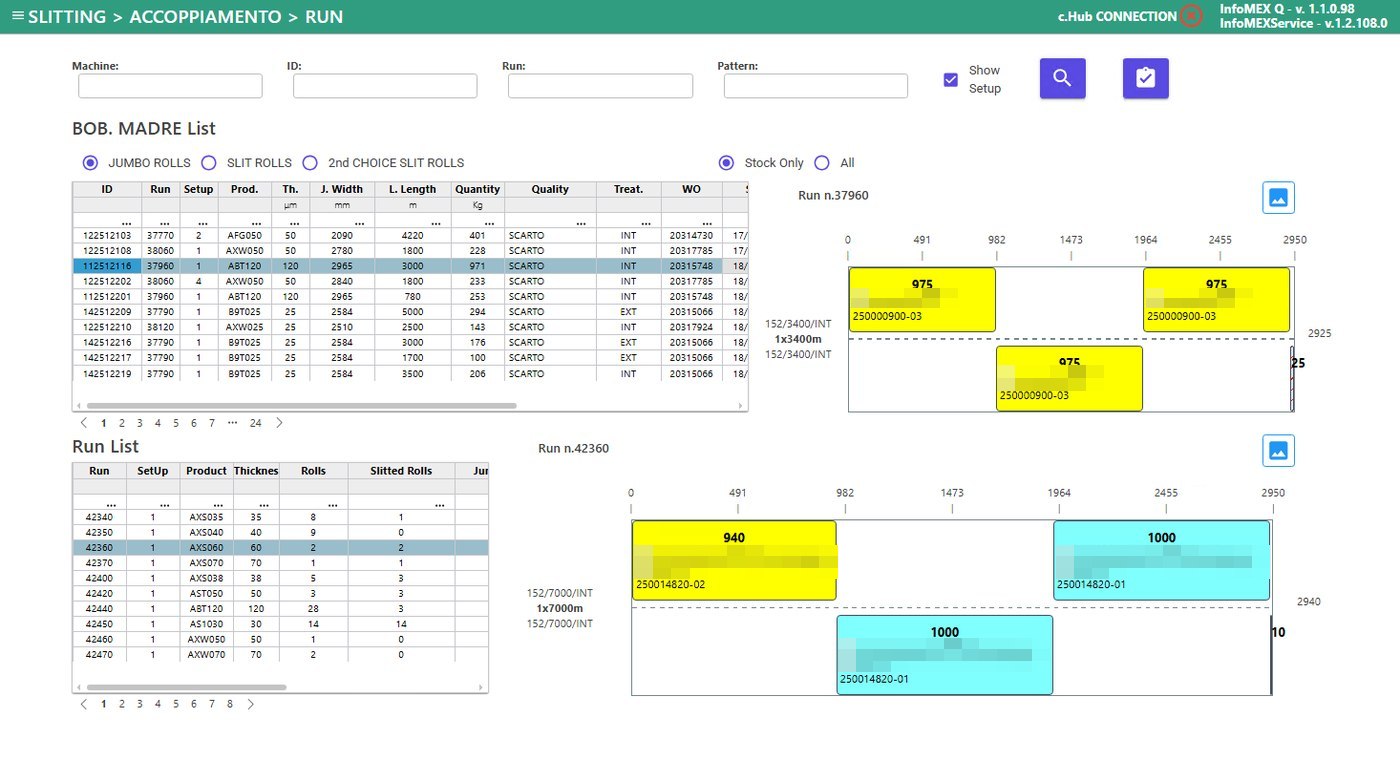Click the c.Hub connection status icon
This screenshot has height=760, width=1400.
click(x=1190, y=16)
